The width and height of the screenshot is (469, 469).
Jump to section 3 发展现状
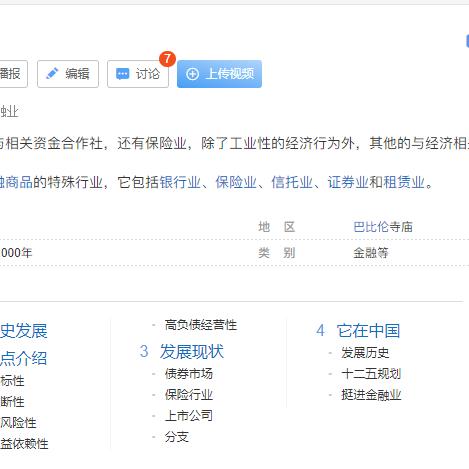tap(191, 352)
